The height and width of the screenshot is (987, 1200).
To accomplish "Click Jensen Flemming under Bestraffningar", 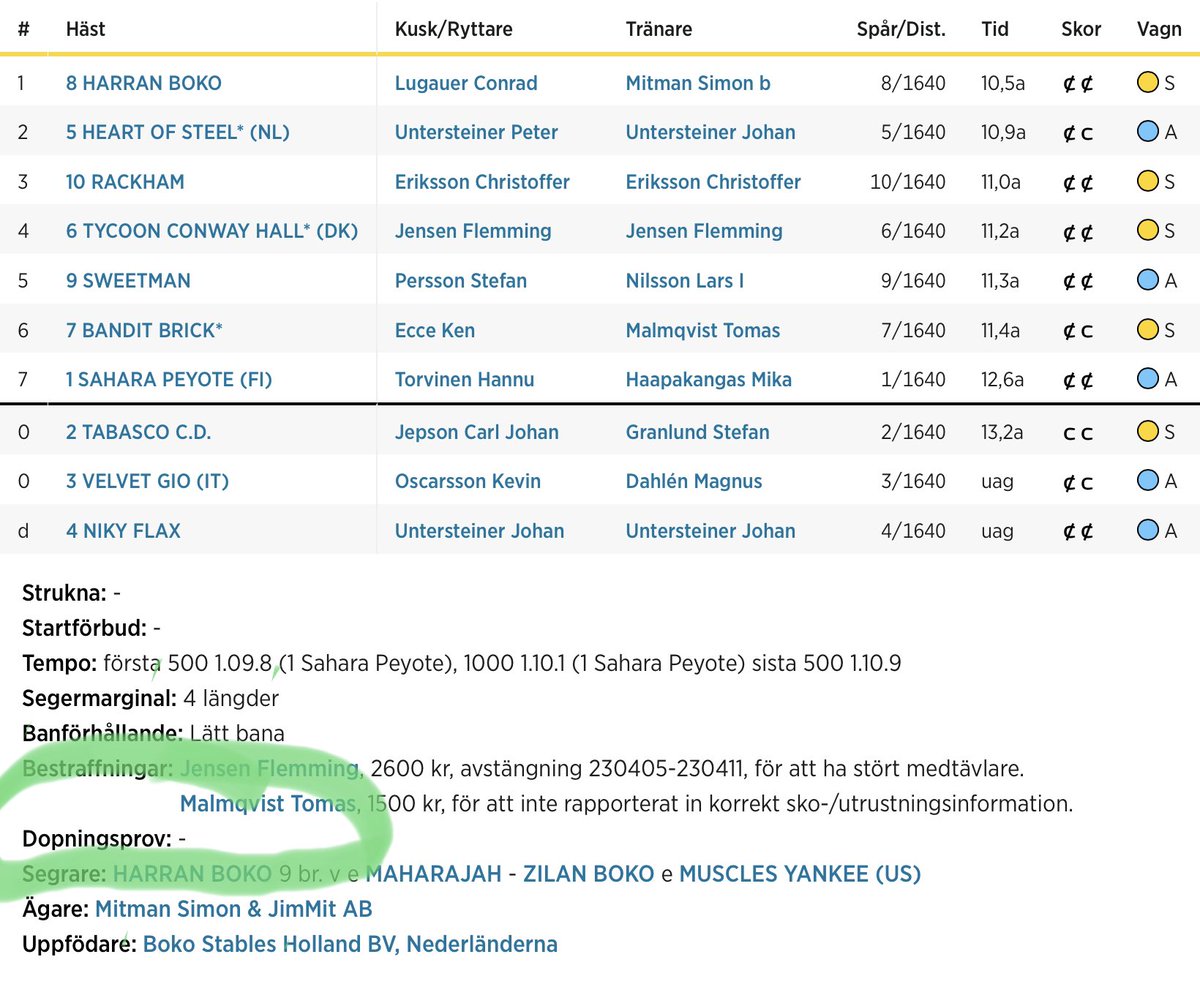I will (x=268, y=769).
